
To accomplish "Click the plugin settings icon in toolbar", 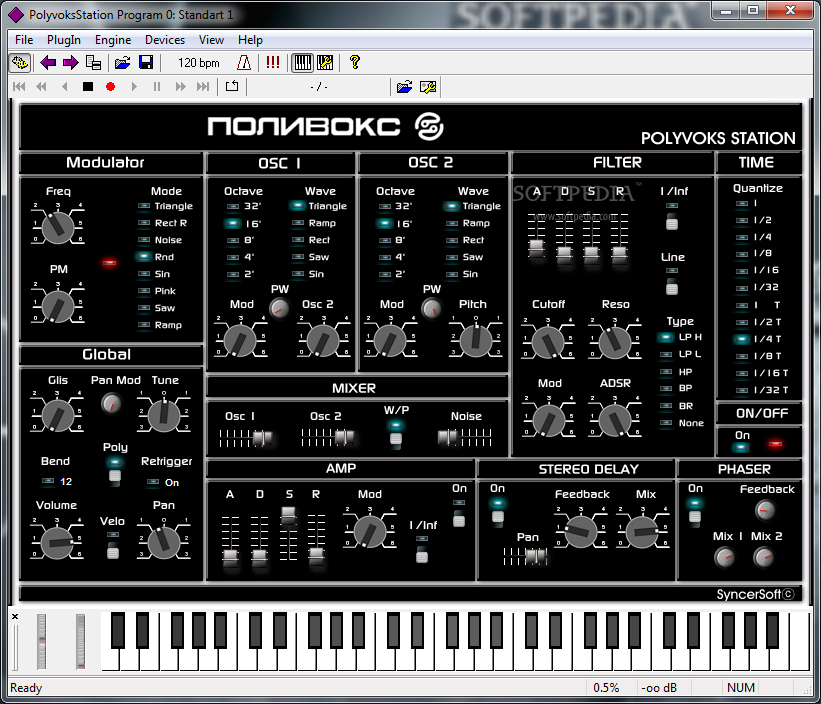I will pyautogui.click(x=20, y=63).
